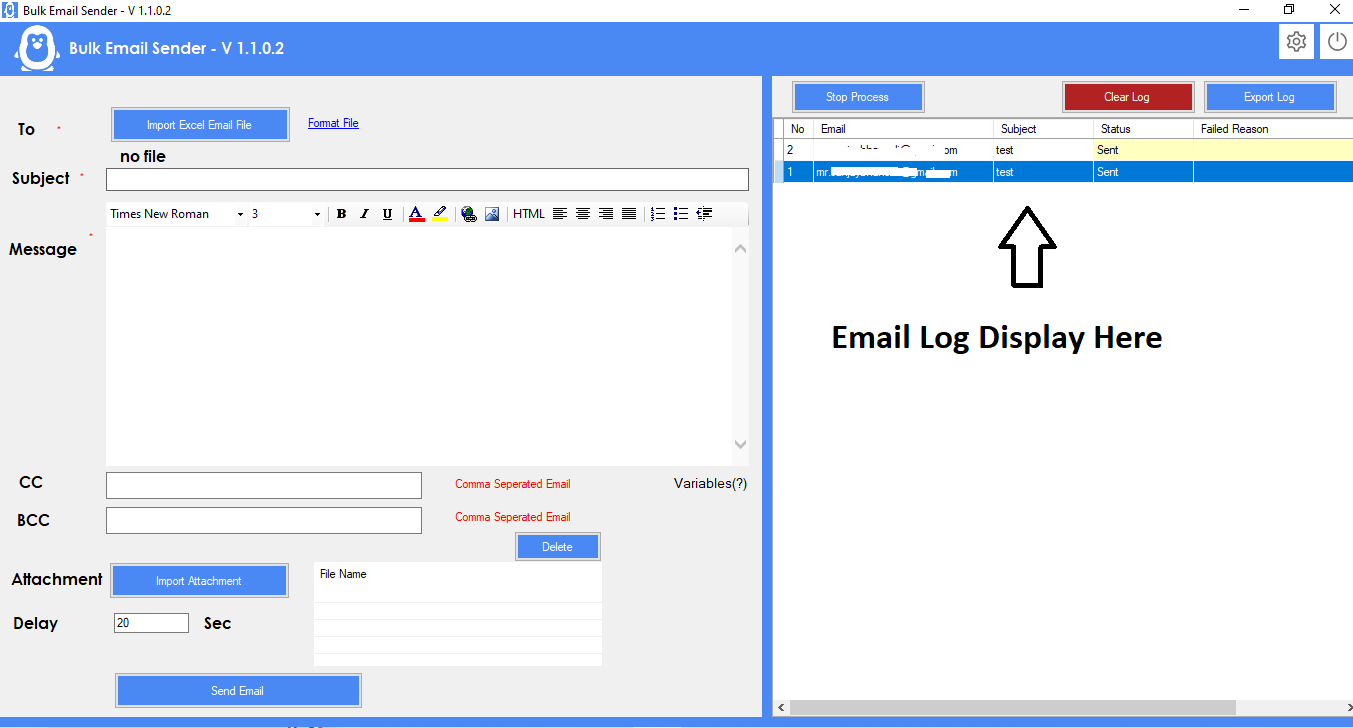
Task: Open the font color picker icon
Action: click(x=416, y=213)
